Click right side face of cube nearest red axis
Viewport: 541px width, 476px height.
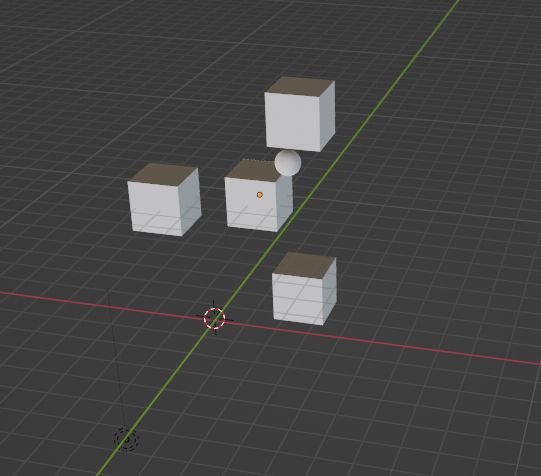pyautogui.click(x=330, y=290)
